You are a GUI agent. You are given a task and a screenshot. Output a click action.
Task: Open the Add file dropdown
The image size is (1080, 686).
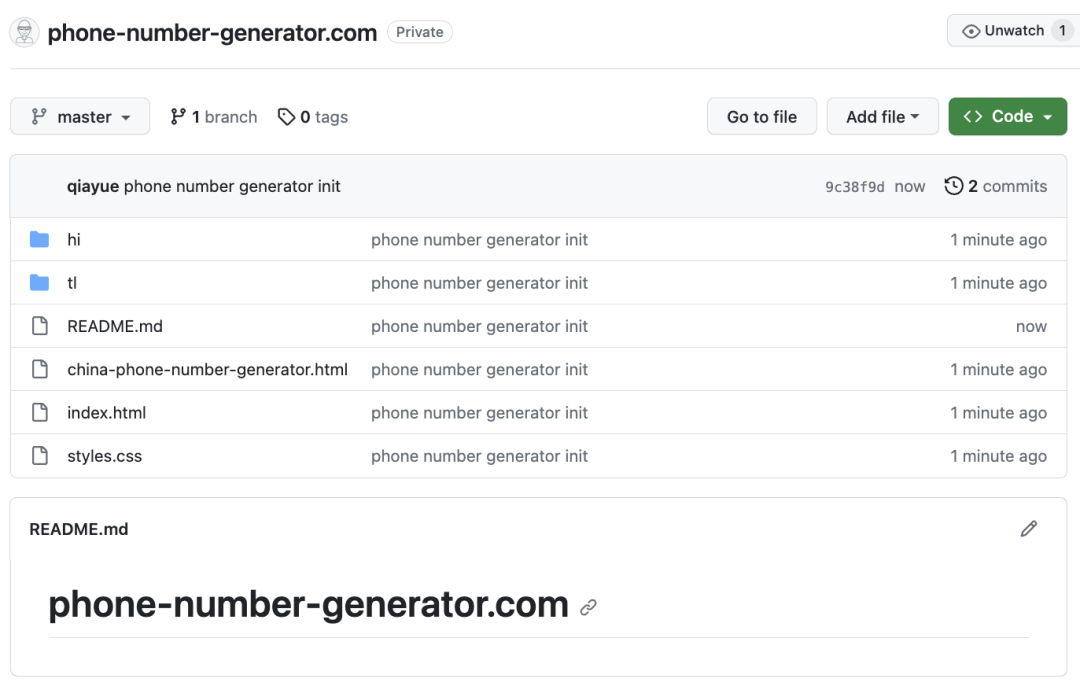coord(882,117)
